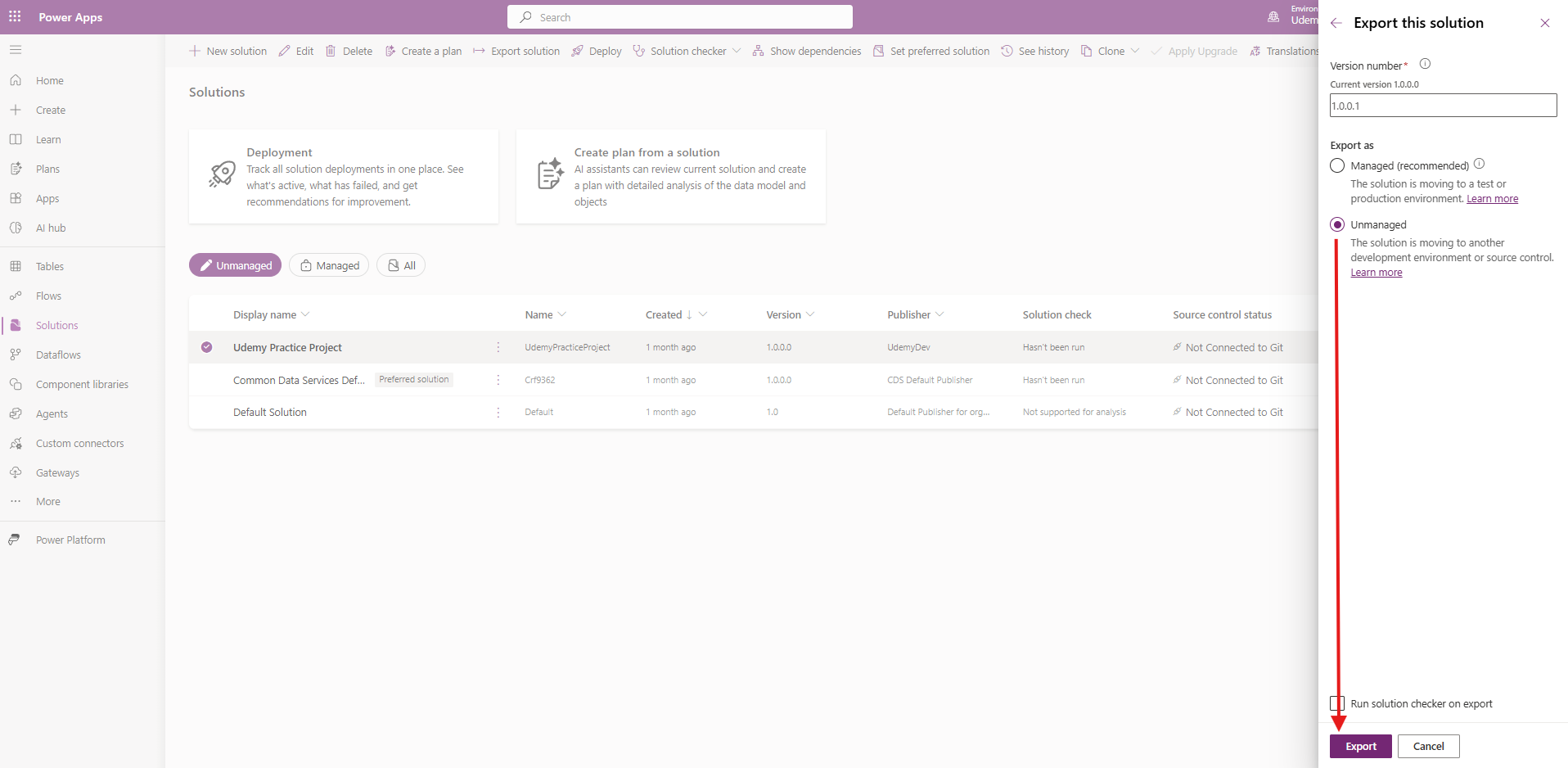Image resolution: width=1568 pixels, height=768 pixels.
Task: Go to Home in sidebar
Action: (50, 80)
